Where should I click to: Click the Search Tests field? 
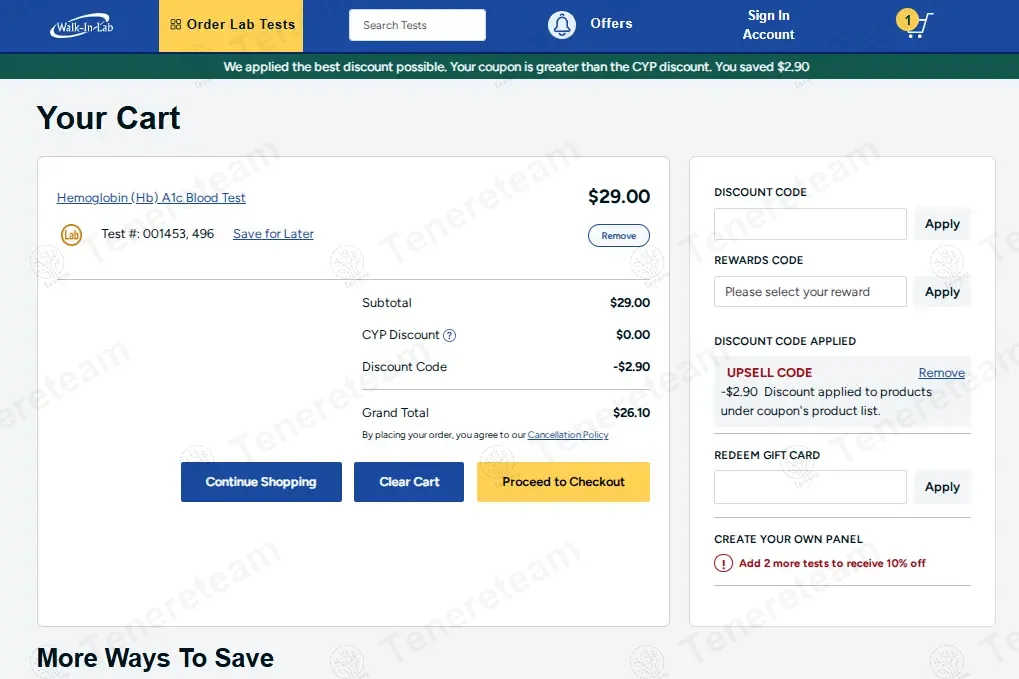(417, 25)
